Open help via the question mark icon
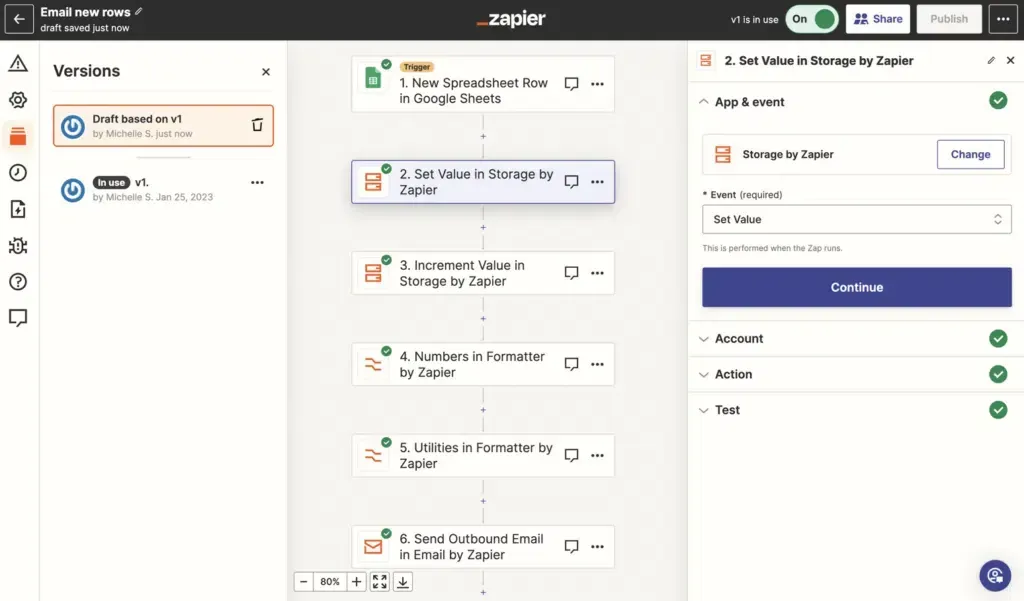The height and width of the screenshot is (601, 1024). [18, 281]
